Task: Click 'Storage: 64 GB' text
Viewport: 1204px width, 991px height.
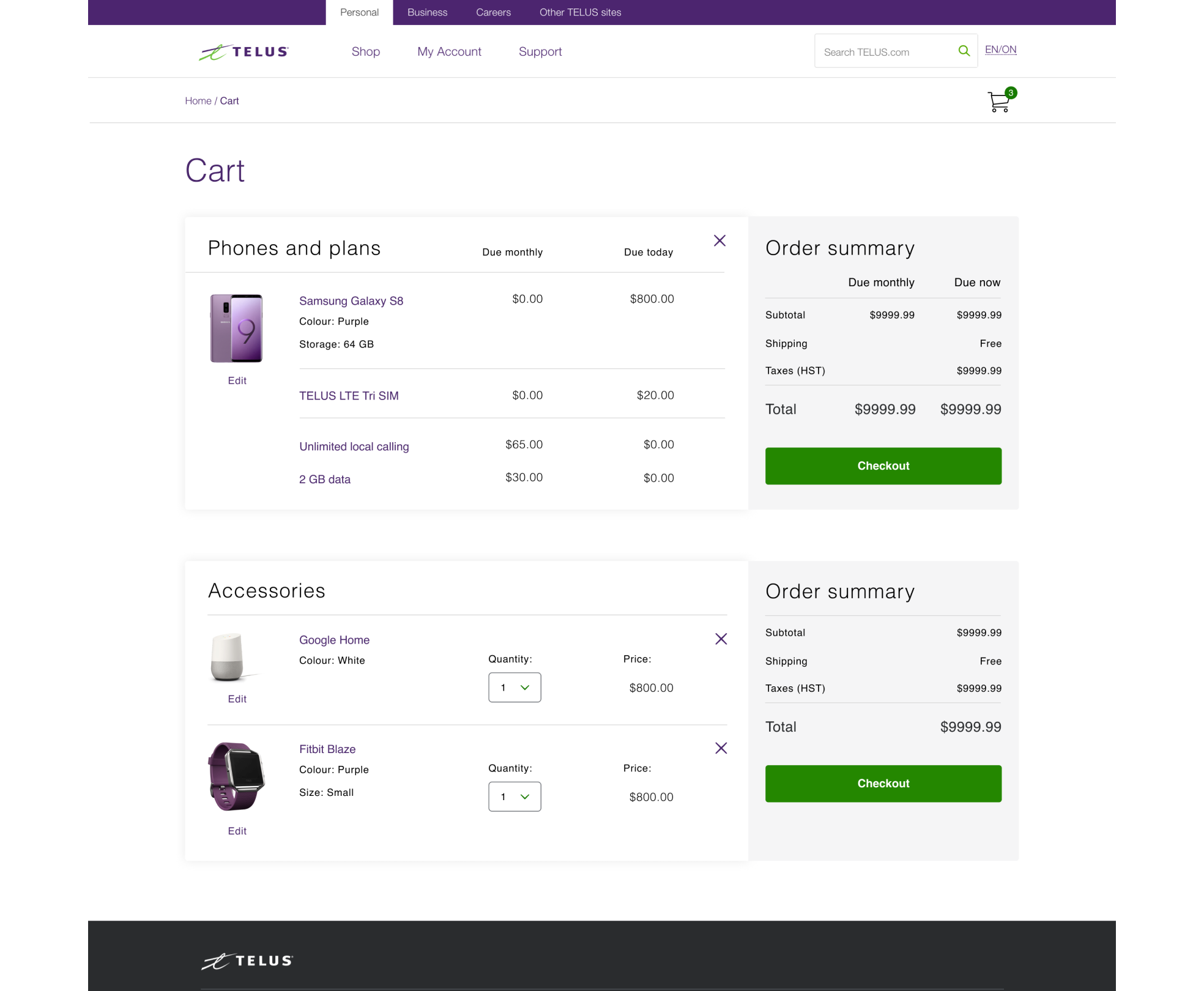Action: pyautogui.click(x=336, y=344)
